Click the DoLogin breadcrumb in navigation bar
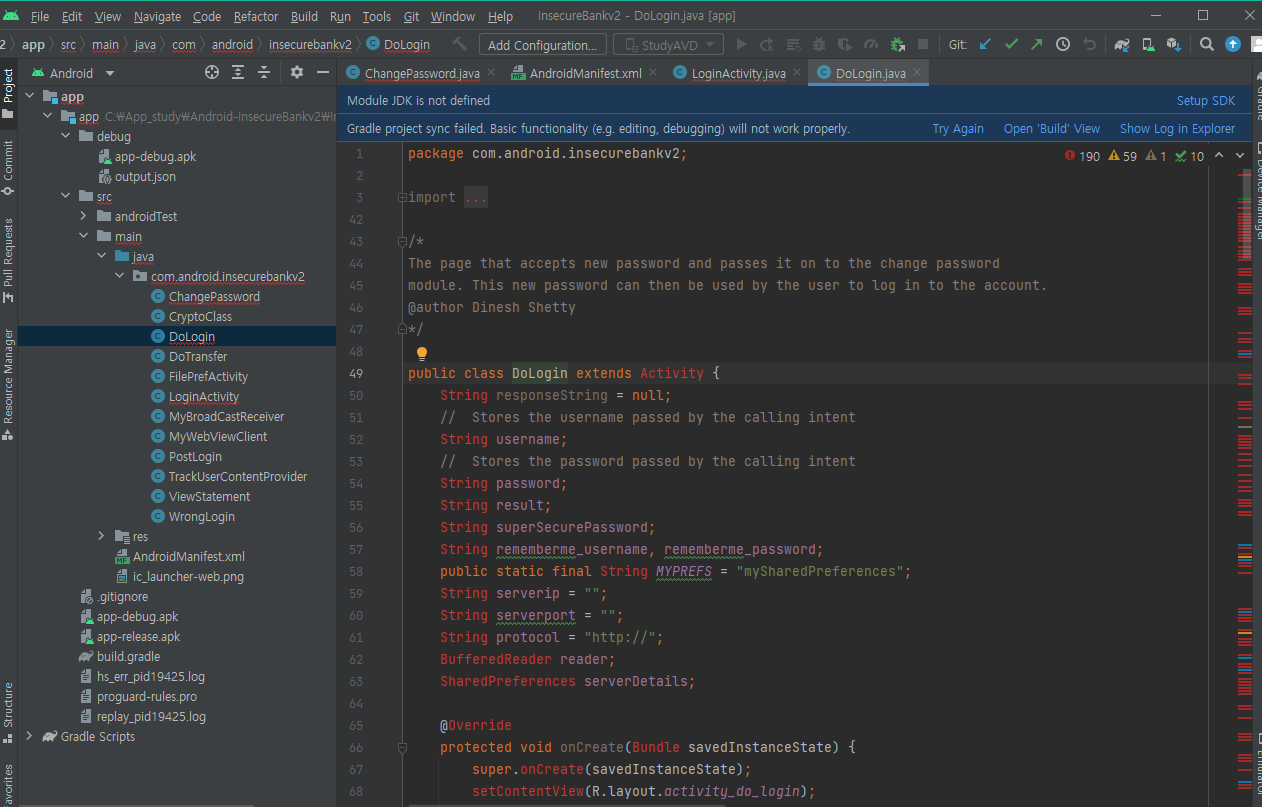 [x=398, y=44]
